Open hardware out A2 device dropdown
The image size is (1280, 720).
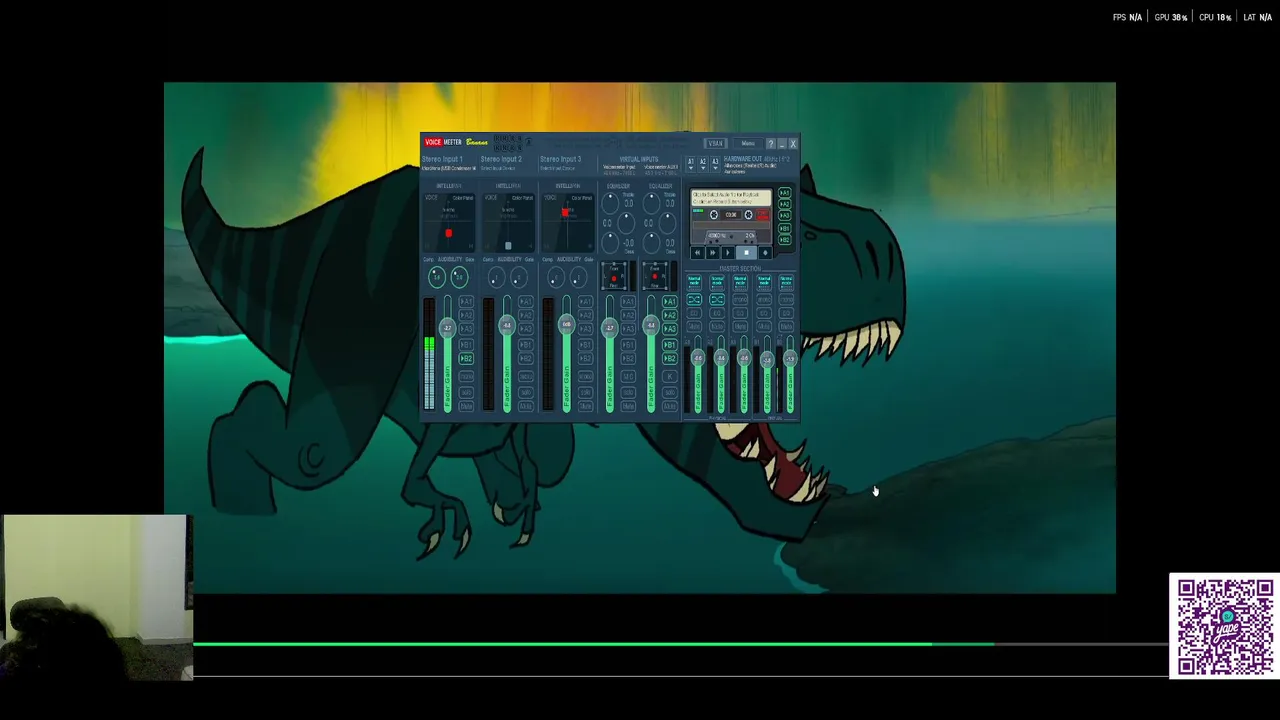pyautogui.click(x=703, y=164)
